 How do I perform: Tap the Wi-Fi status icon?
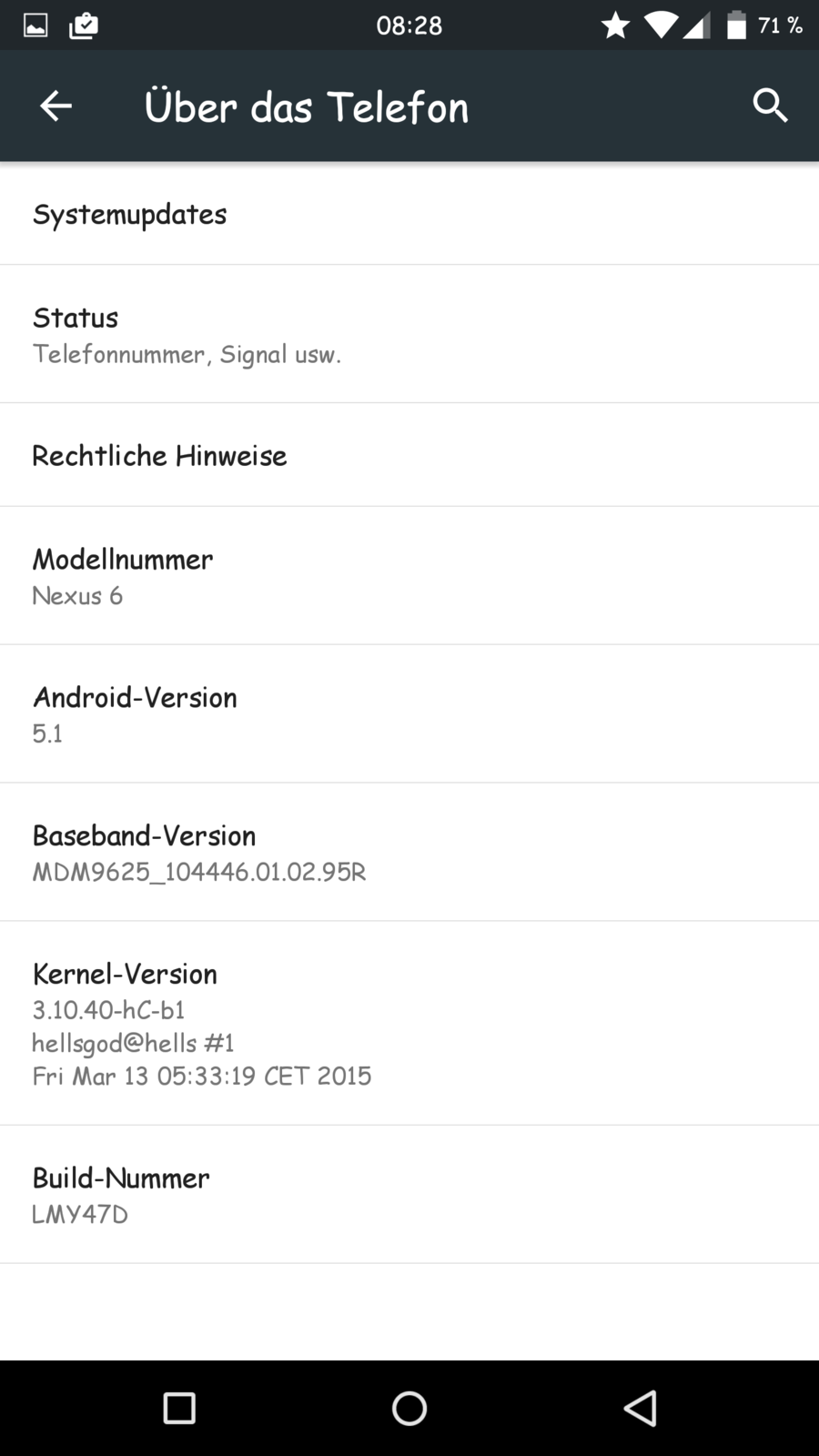[660, 25]
